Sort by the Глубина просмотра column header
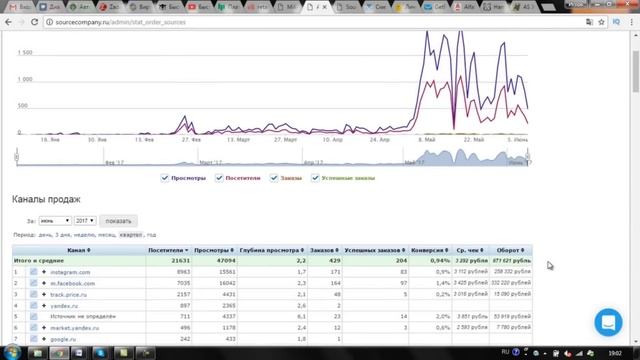 [x=272, y=250]
